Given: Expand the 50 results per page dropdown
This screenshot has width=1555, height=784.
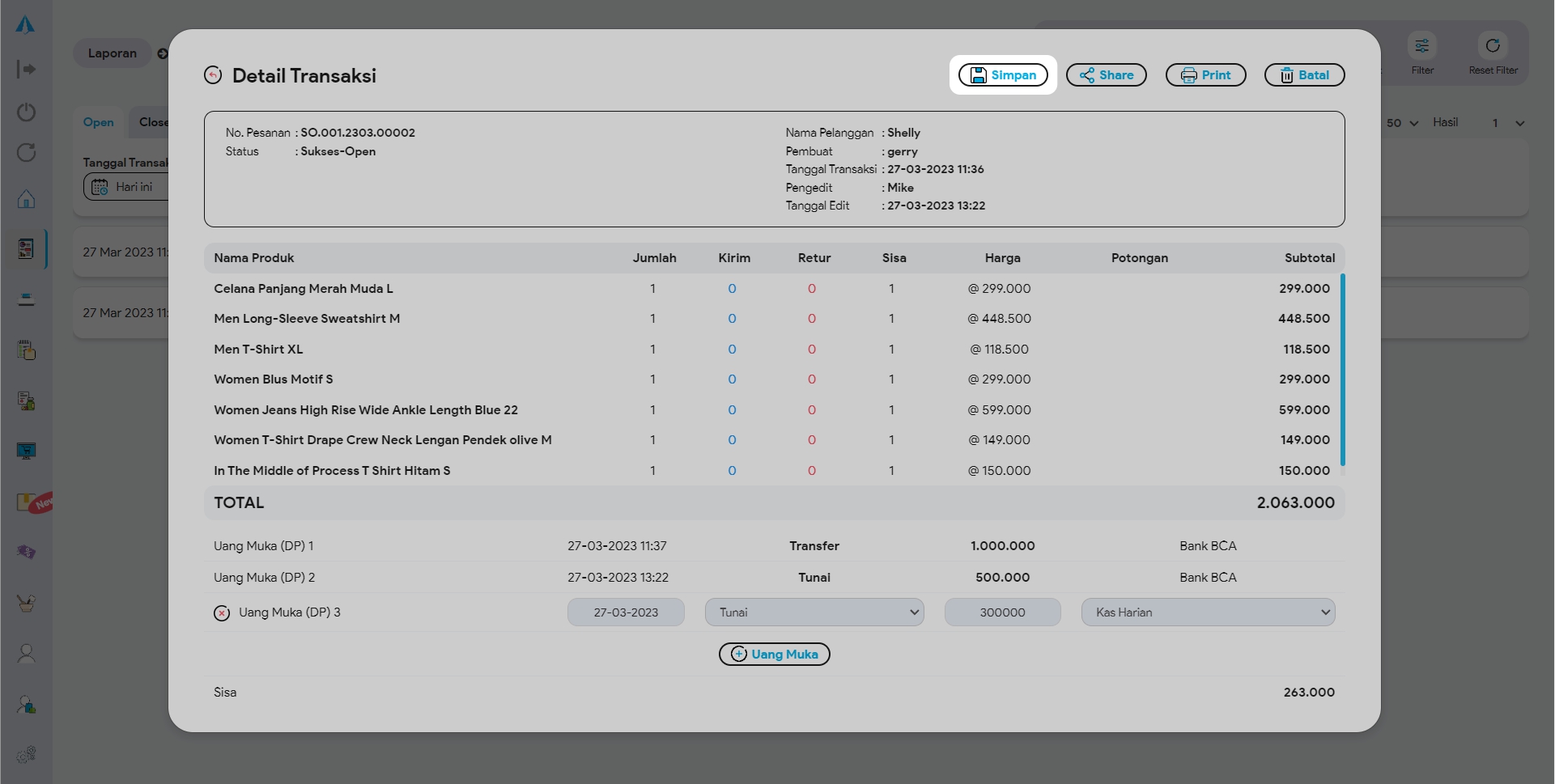Looking at the screenshot, I should (x=1402, y=123).
